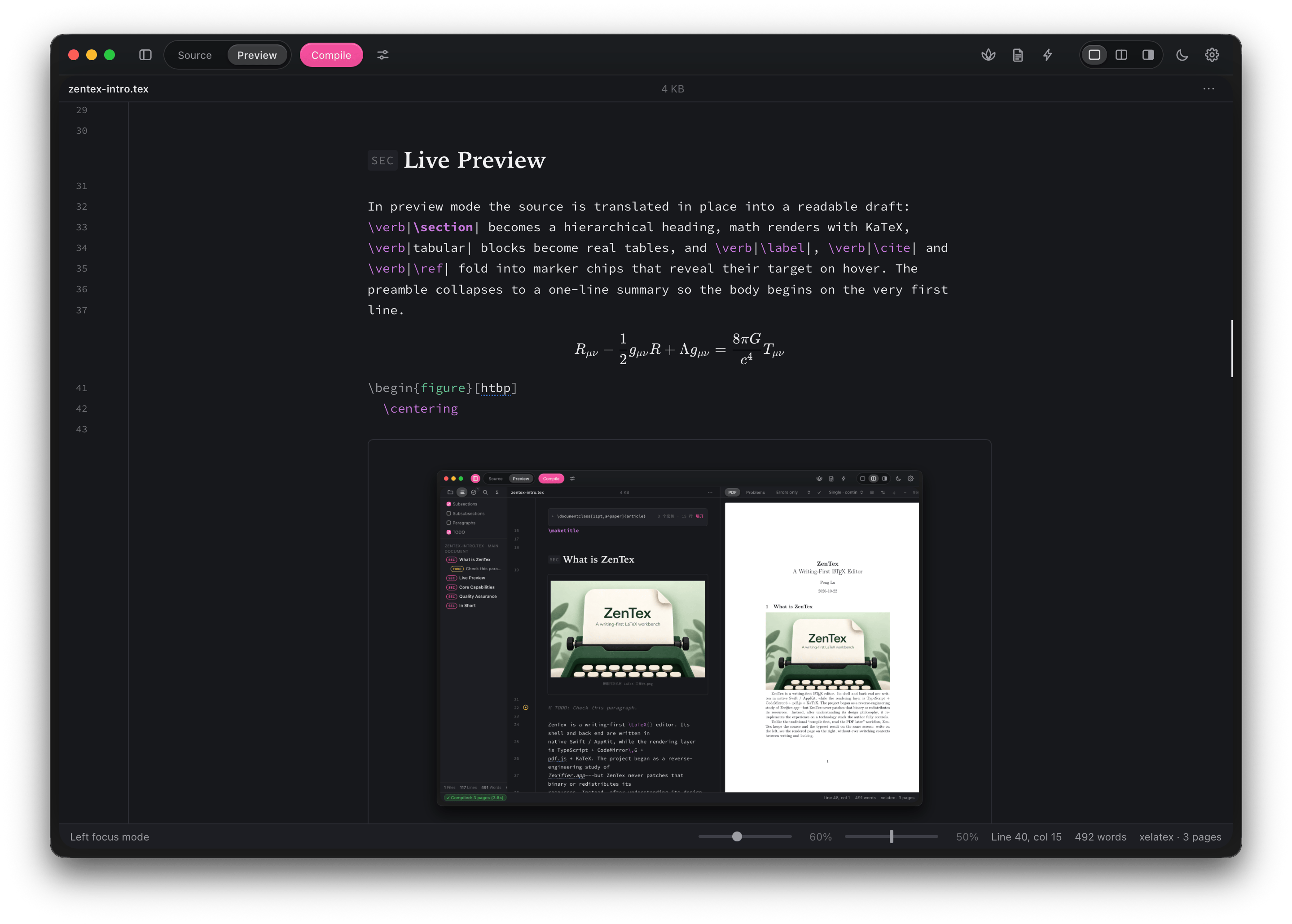Screen dimensions: 1292x924
Task: Open compile settings sliders icon
Action: point(383,55)
